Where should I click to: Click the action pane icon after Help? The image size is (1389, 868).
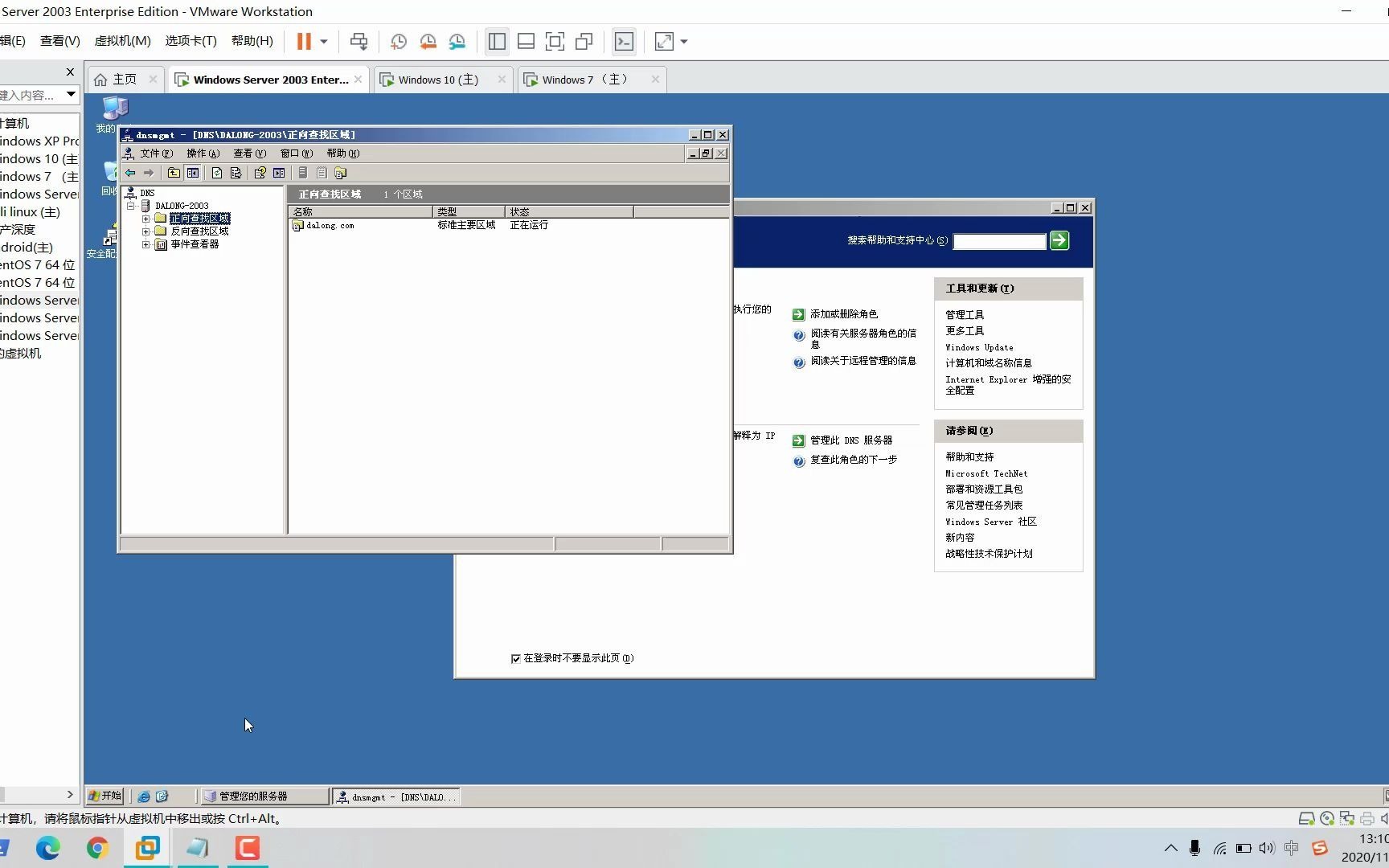(x=279, y=173)
